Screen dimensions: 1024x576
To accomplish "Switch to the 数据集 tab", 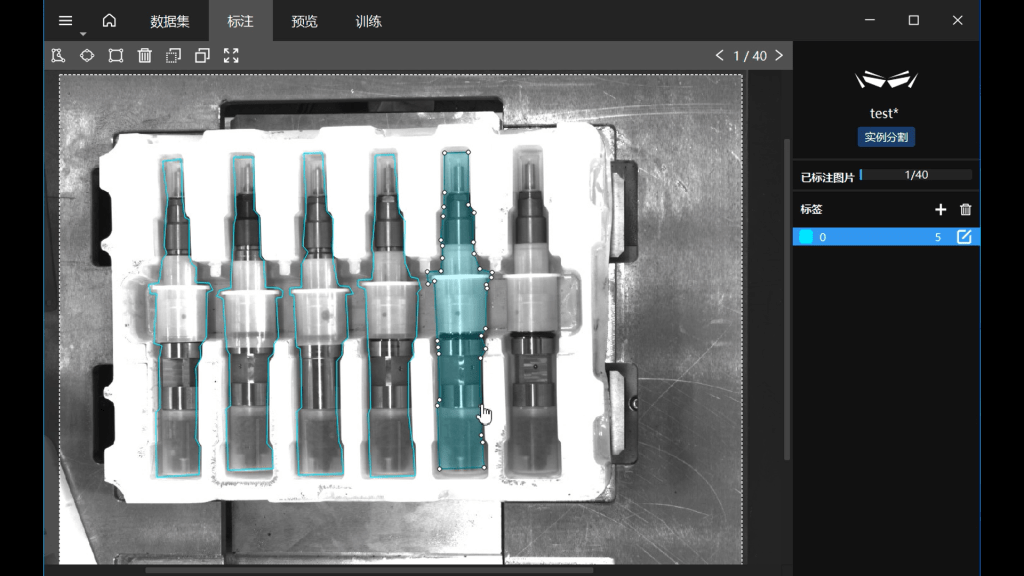I will (170, 21).
